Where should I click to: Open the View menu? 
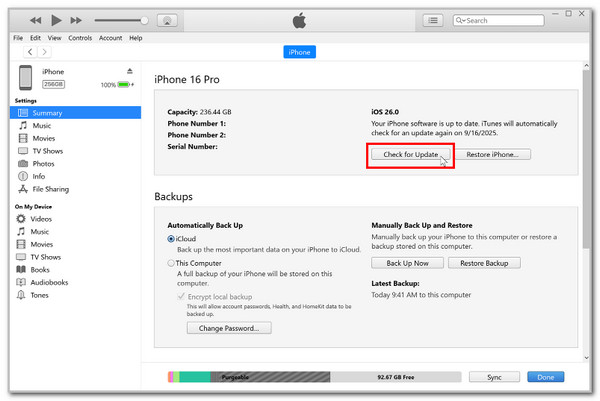(54, 38)
